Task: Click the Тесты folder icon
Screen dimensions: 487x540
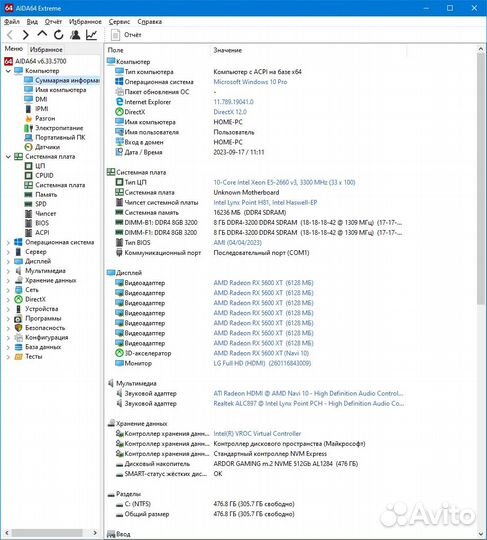Action: click(18, 357)
